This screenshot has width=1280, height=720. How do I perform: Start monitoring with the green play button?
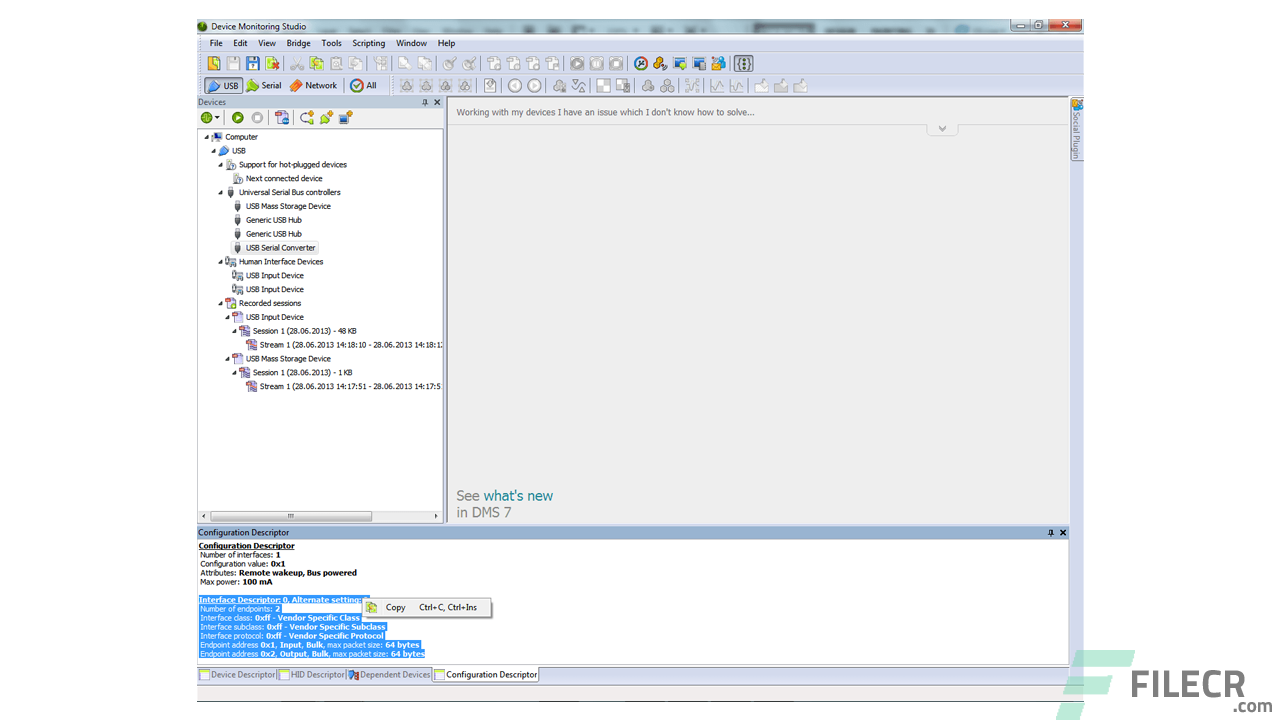(238, 117)
